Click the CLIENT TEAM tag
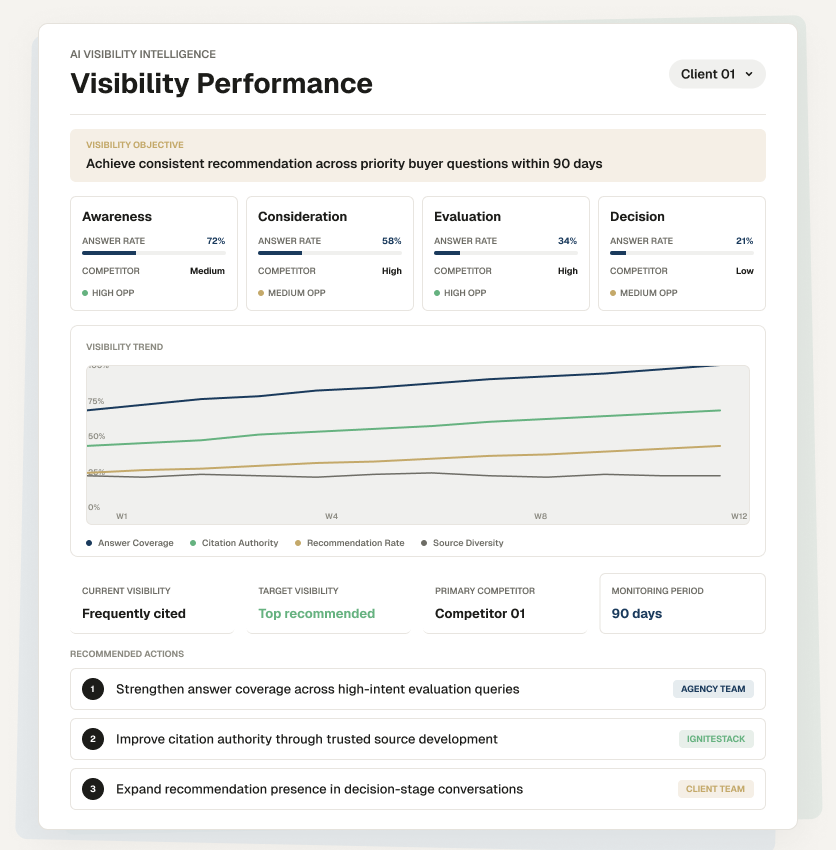 716,789
